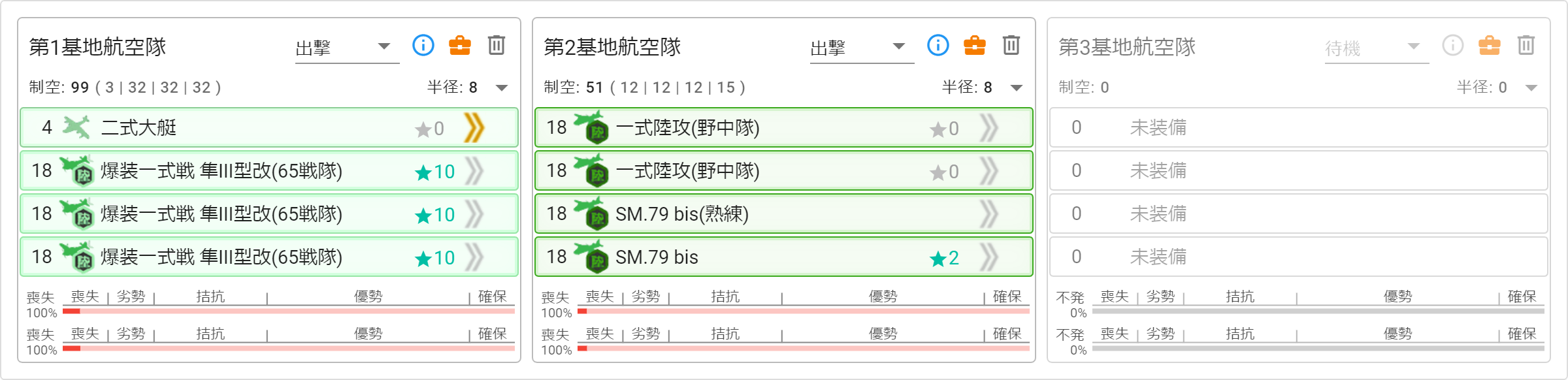
Task: Click first air state bar of 1st air corps
Action: [x=288, y=311]
